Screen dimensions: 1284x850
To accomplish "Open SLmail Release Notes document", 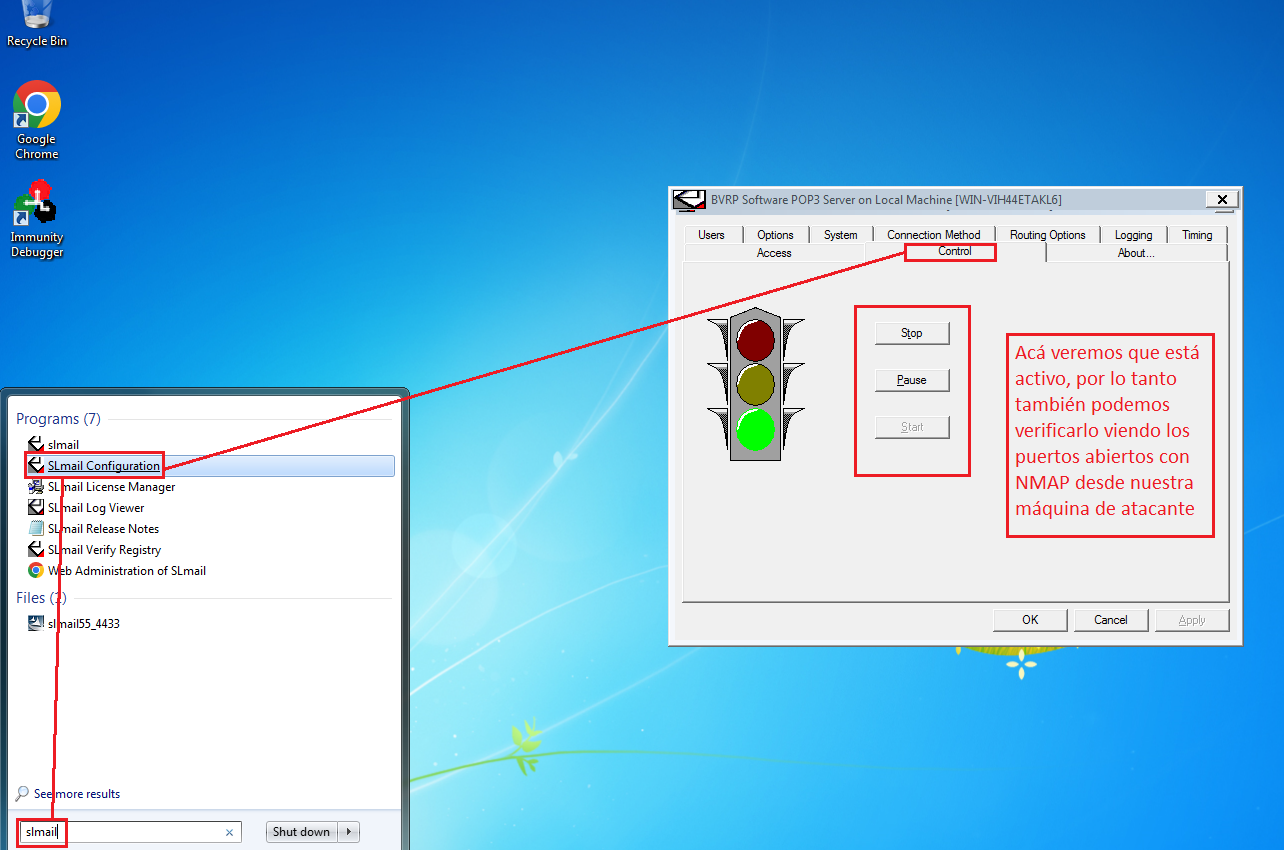I will coord(103,529).
